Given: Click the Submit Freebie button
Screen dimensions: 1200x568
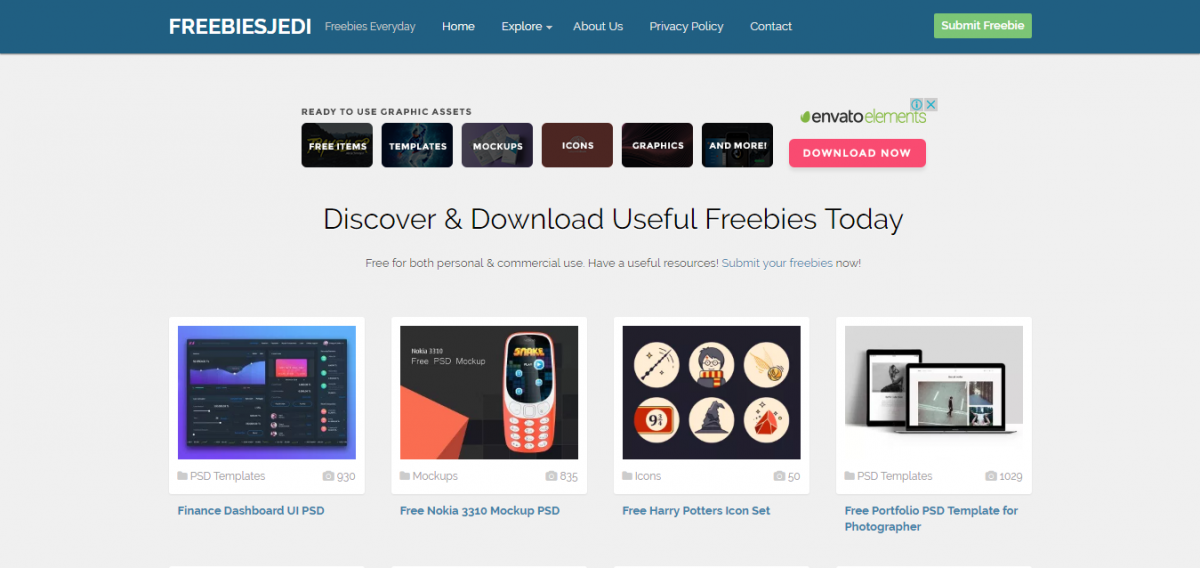Looking at the screenshot, I should click(x=983, y=26).
